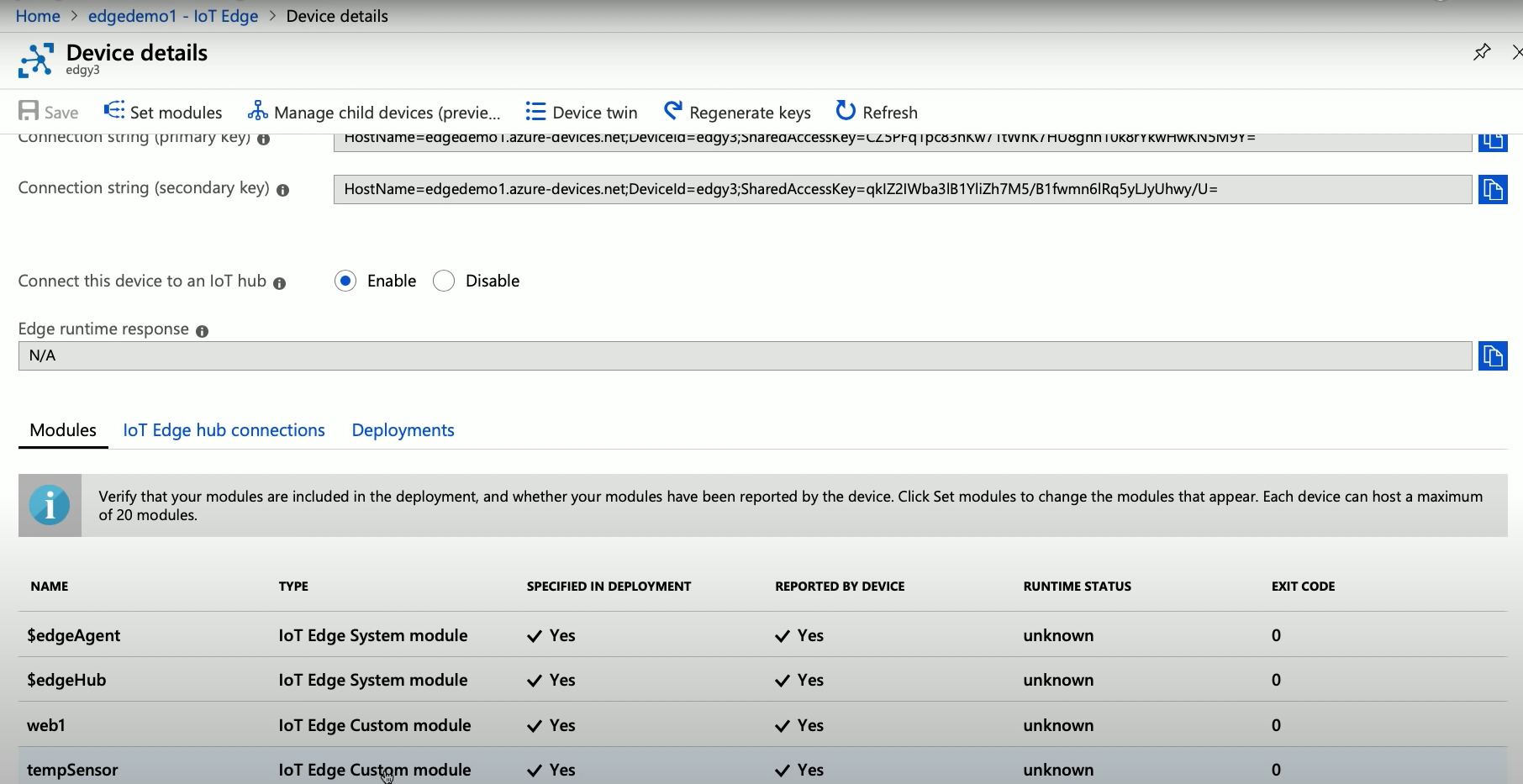Open Manage child devices (preview)
Image resolution: width=1523 pixels, height=784 pixels.
[x=374, y=112]
